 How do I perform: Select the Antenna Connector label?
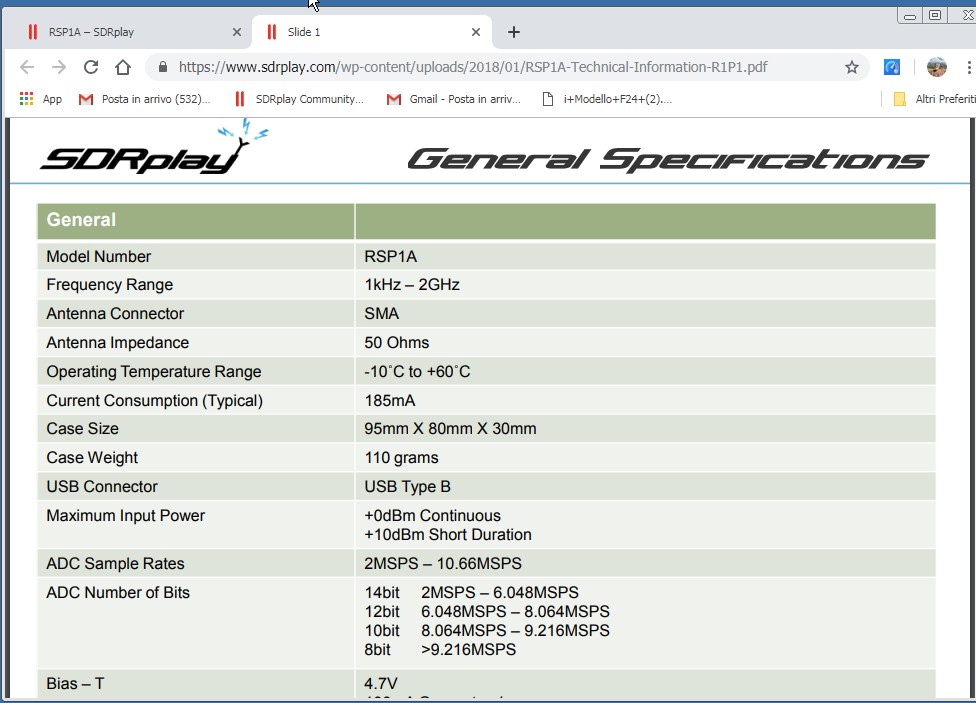pyautogui.click(x=115, y=314)
